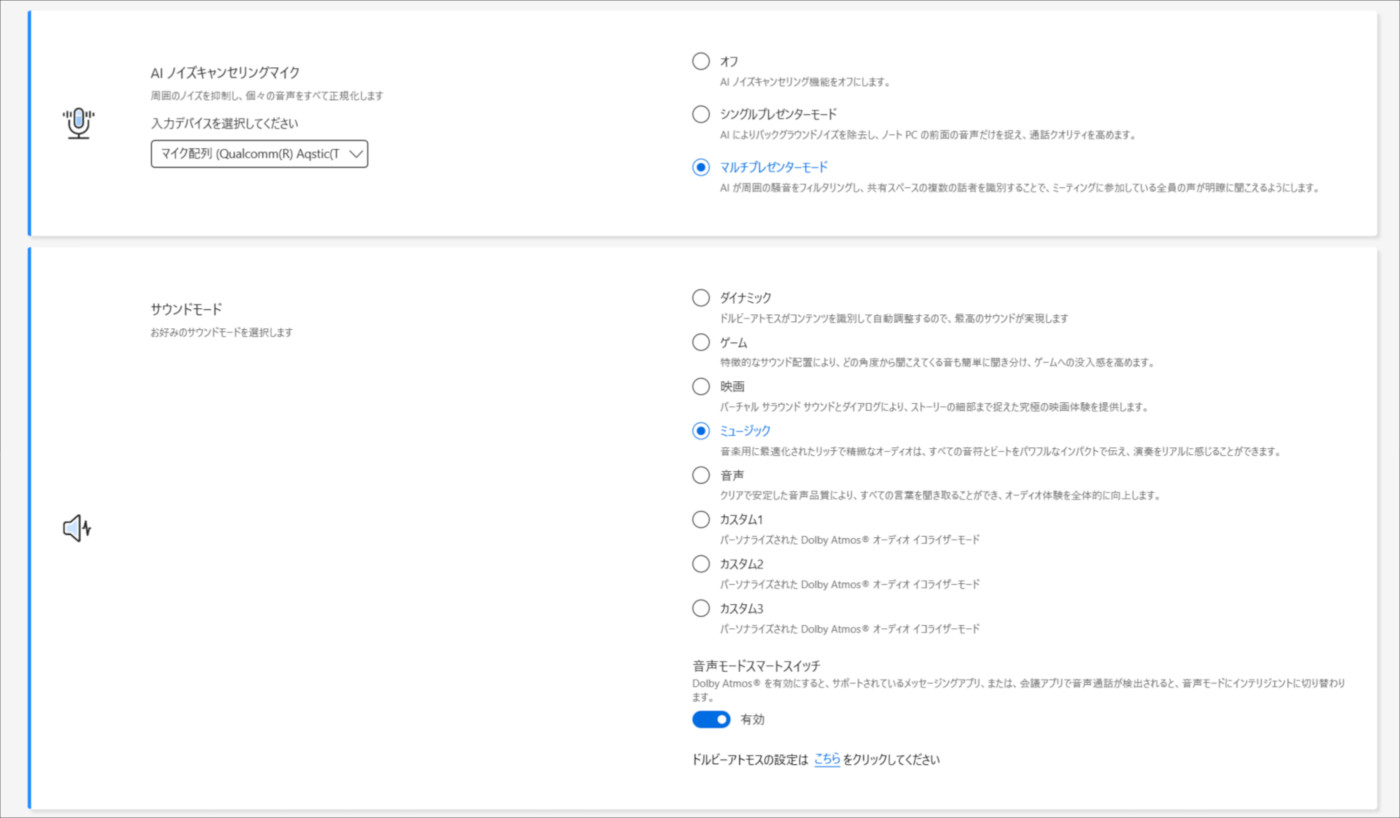
Task: Click the speaker icon next to サウンドモード
Action: pos(76,528)
